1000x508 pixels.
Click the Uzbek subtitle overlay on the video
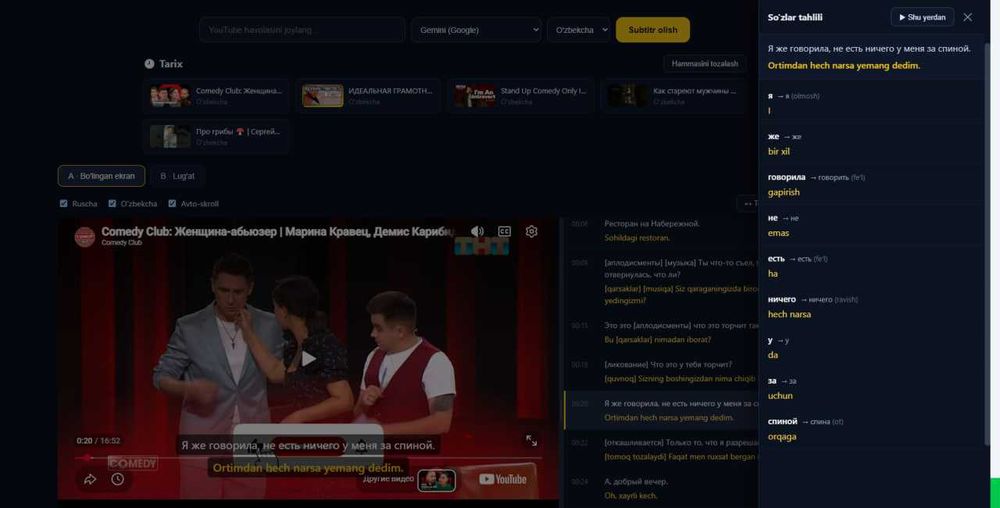[x=308, y=468]
